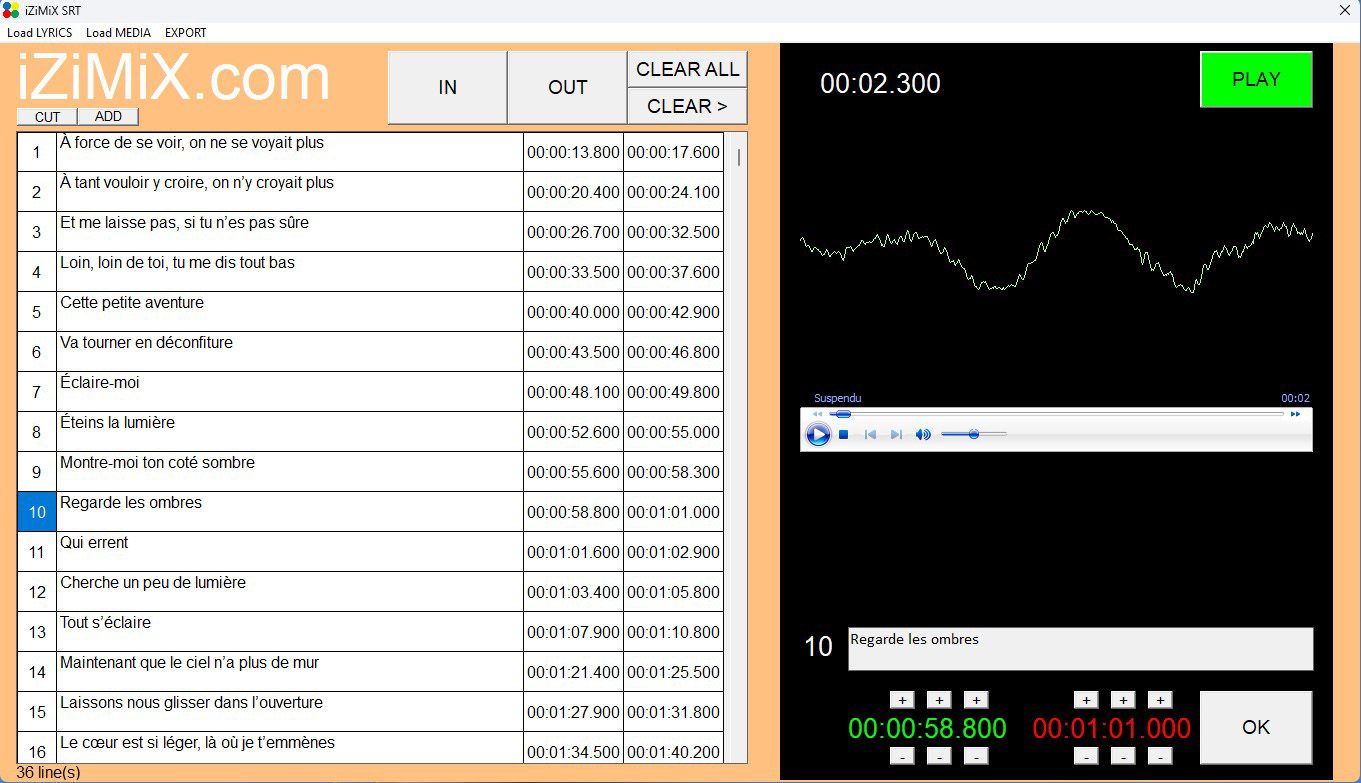This screenshot has height=783, width=1361.
Task: Click the rightmost minus below the red OUT time
Action: [x=1160, y=756]
